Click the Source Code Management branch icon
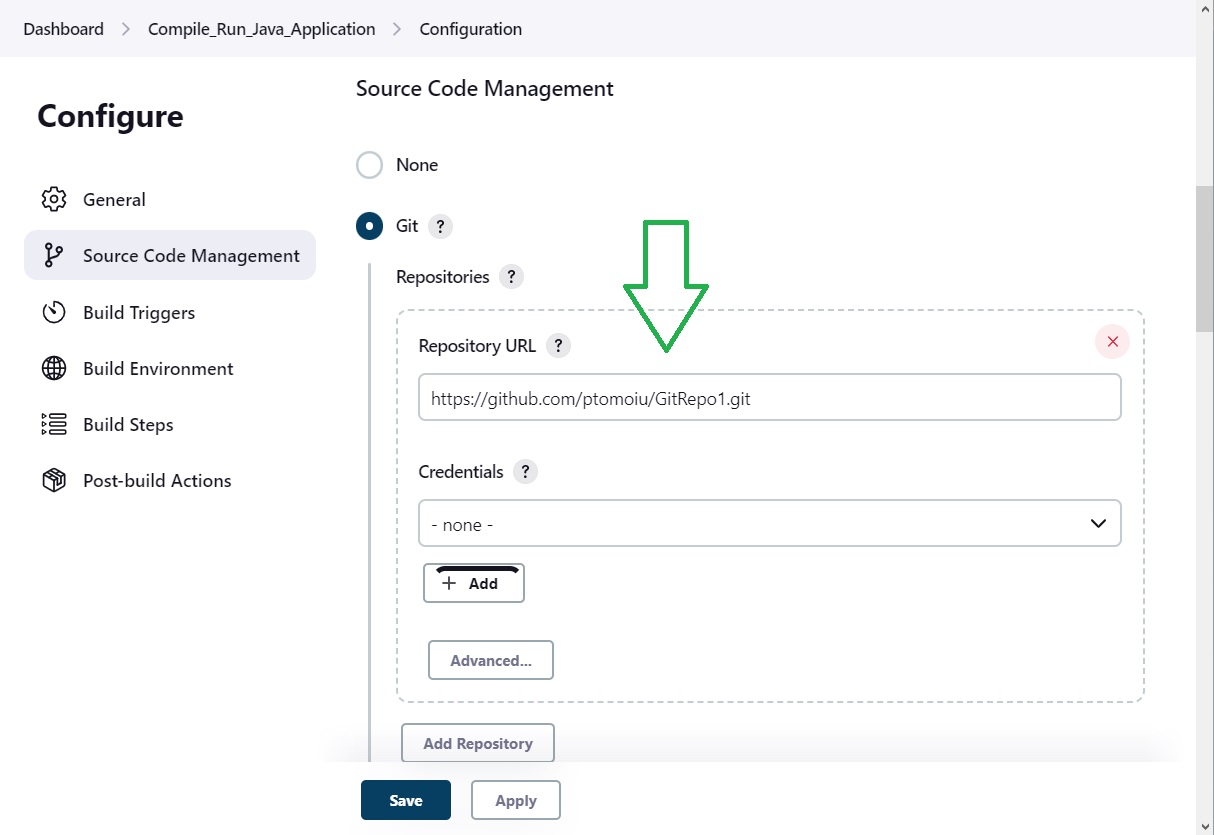The height and width of the screenshot is (835, 1214). coord(54,255)
